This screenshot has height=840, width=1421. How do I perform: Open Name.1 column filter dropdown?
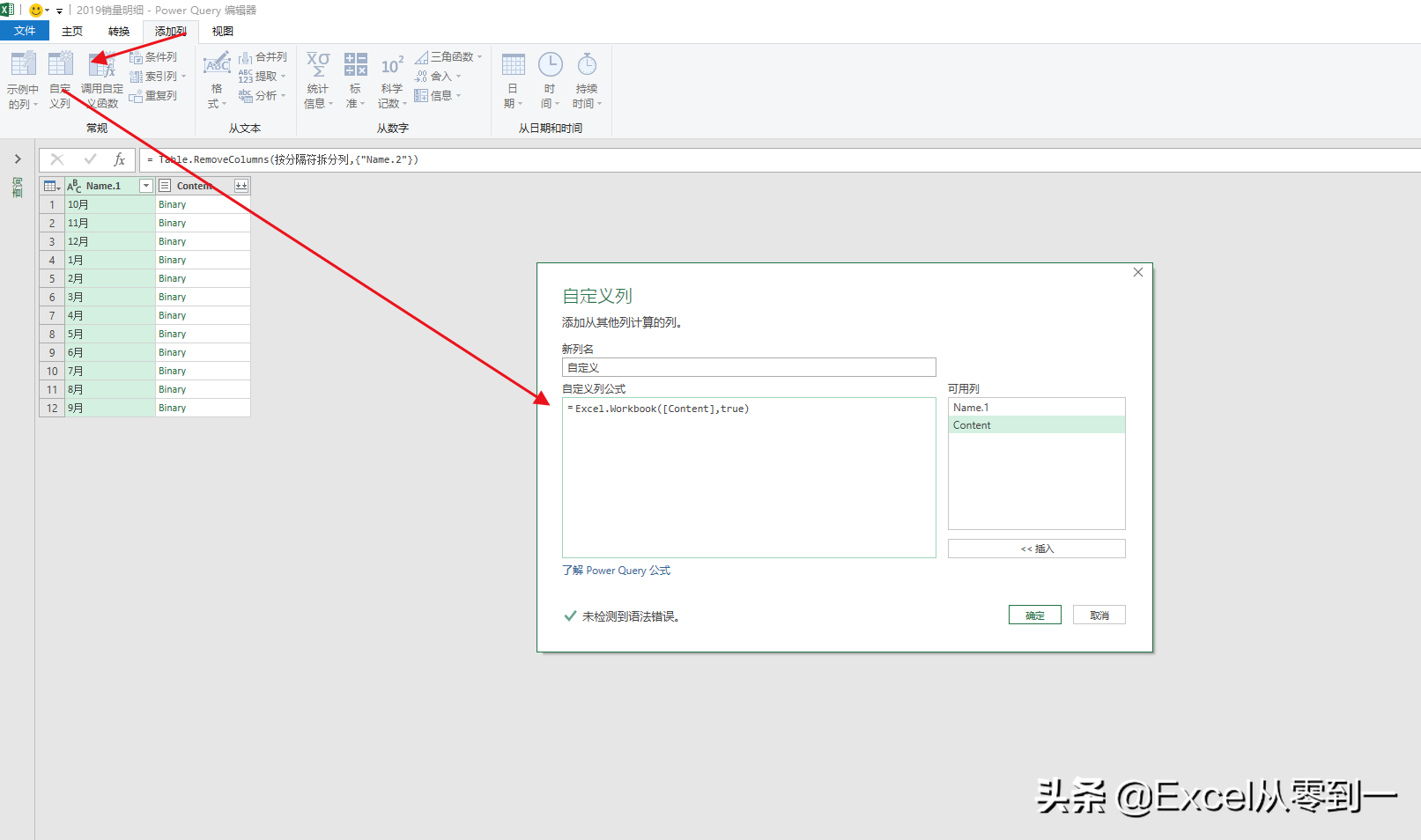tap(146, 186)
